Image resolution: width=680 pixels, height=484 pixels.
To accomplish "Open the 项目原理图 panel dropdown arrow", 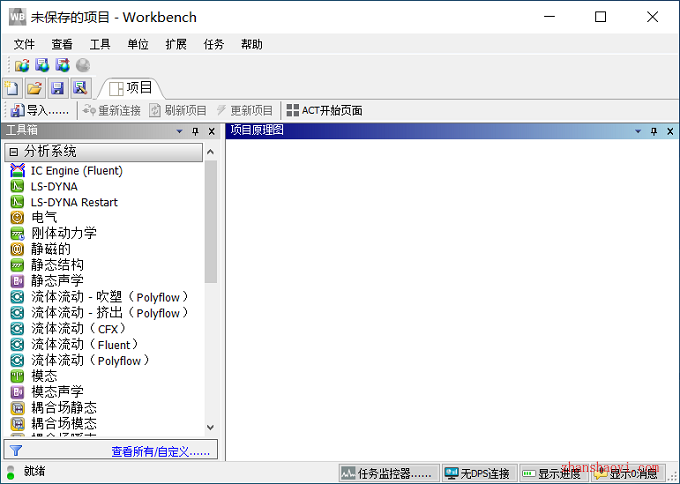I will [638, 131].
